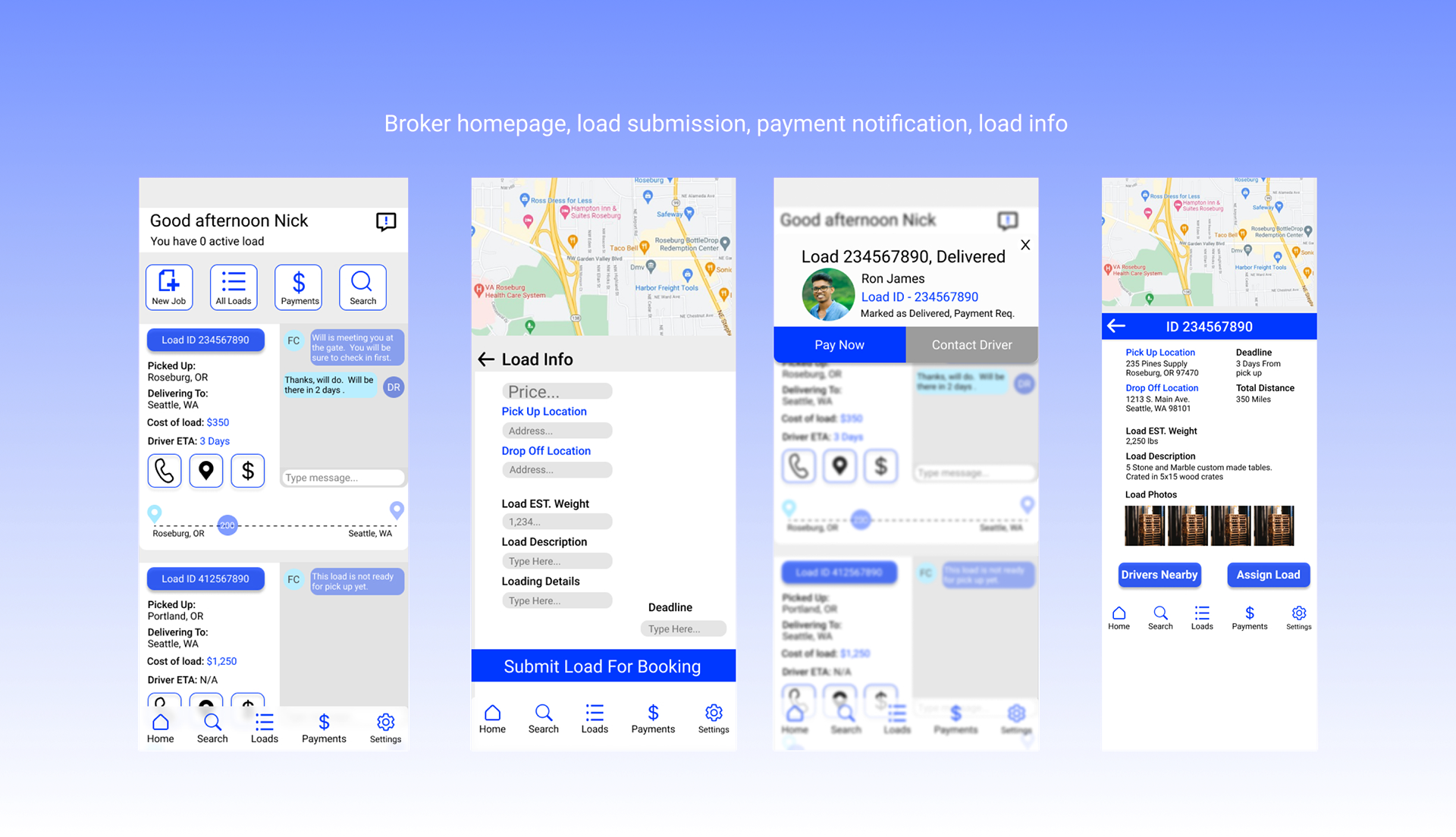Open Loads in load detail screen nav

tap(1202, 618)
